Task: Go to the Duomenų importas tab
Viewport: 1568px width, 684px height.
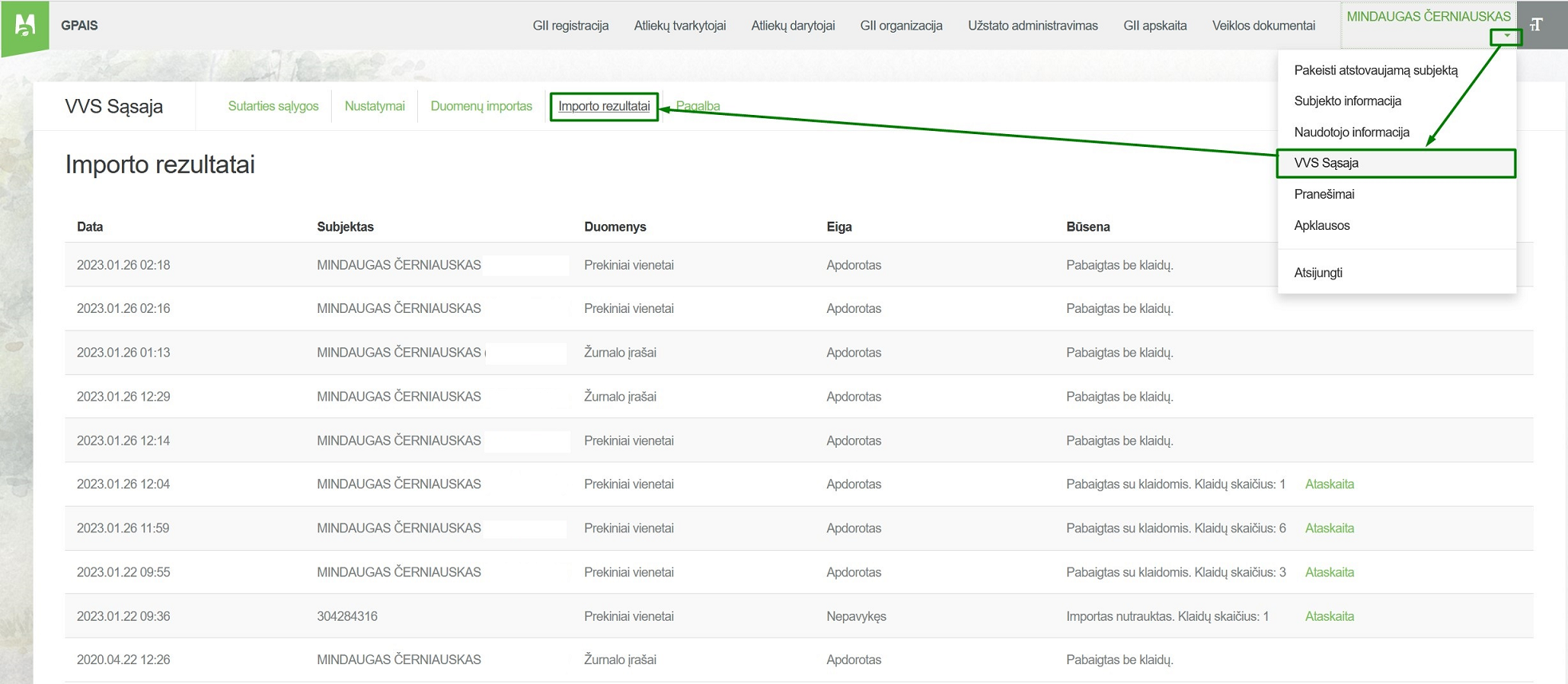Action: (x=481, y=106)
